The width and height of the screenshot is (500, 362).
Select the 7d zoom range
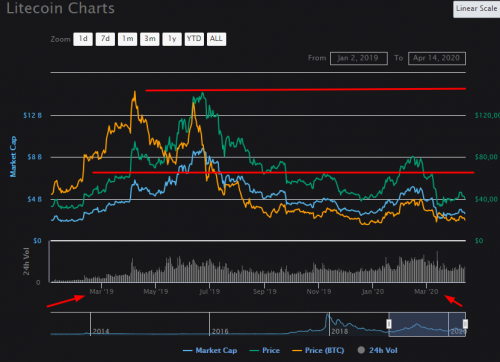tap(105, 39)
